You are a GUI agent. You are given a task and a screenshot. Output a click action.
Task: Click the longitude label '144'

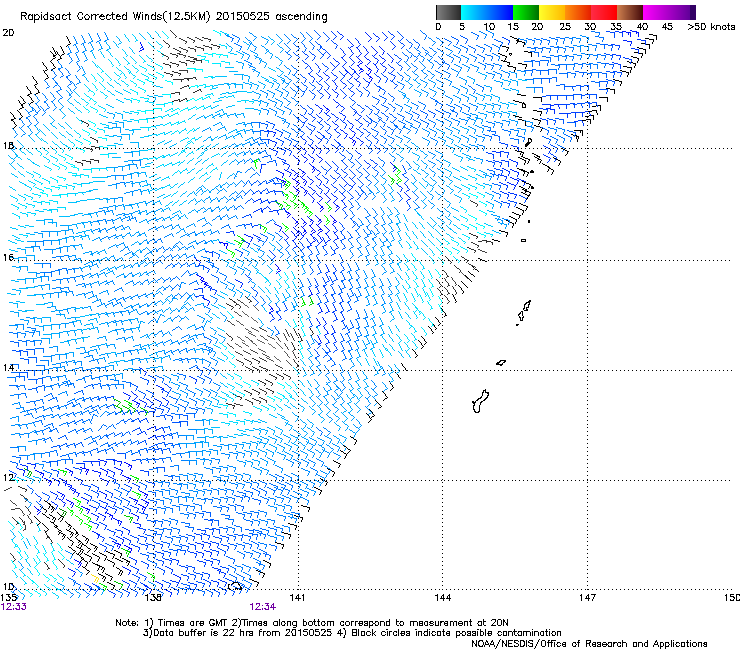(x=443, y=598)
